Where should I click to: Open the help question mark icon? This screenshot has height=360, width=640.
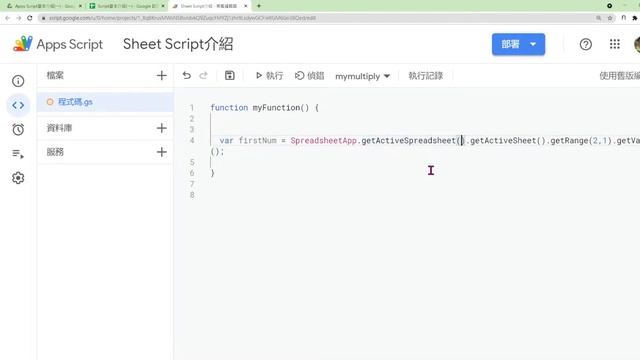(x=586, y=44)
